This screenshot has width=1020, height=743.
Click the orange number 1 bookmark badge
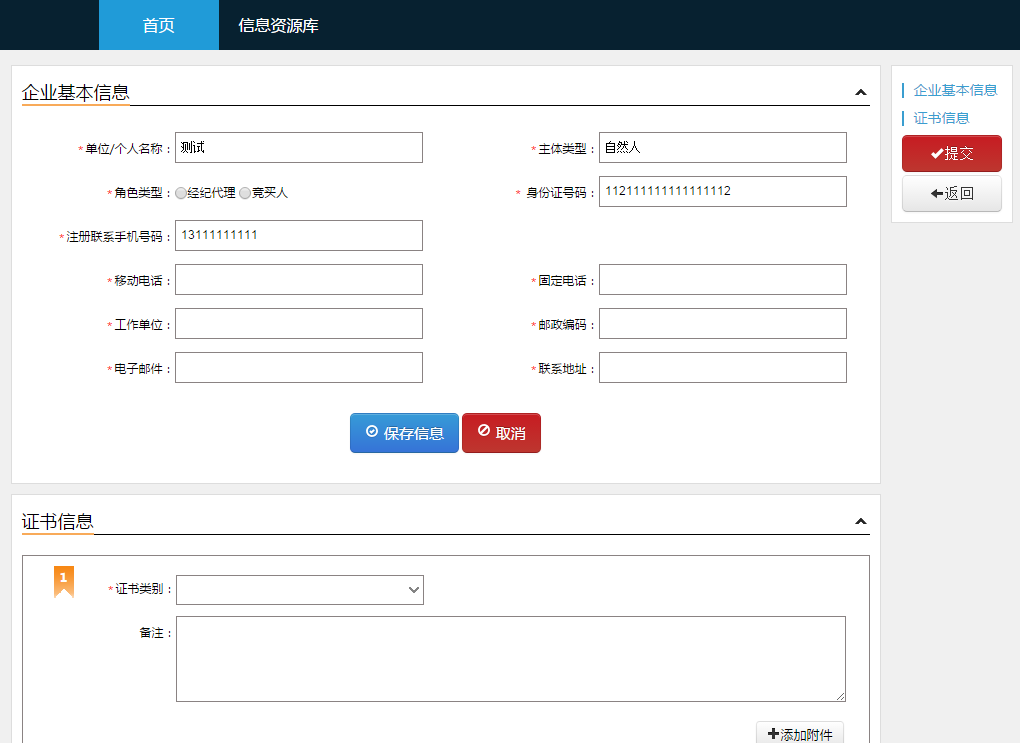click(x=64, y=581)
